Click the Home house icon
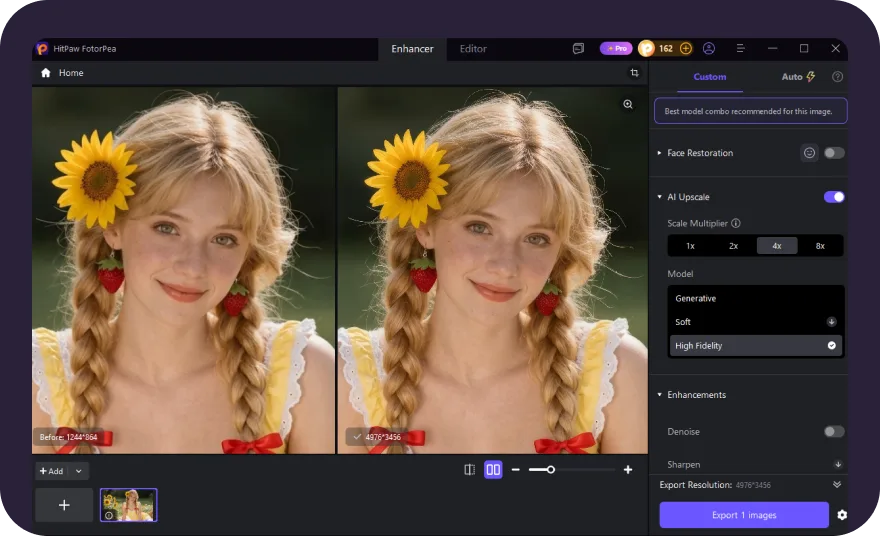The image size is (880, 536). coord(45,72)
